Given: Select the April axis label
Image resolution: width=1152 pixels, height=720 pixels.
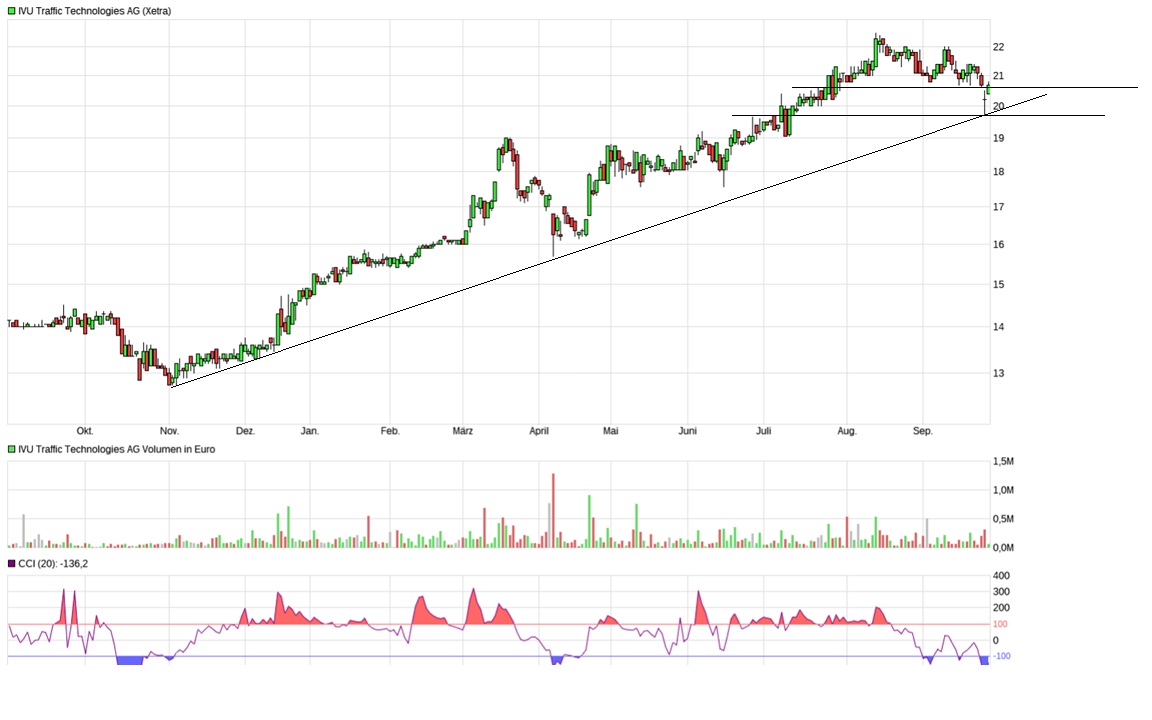Looking at the screenshot, I should point(538,431).
